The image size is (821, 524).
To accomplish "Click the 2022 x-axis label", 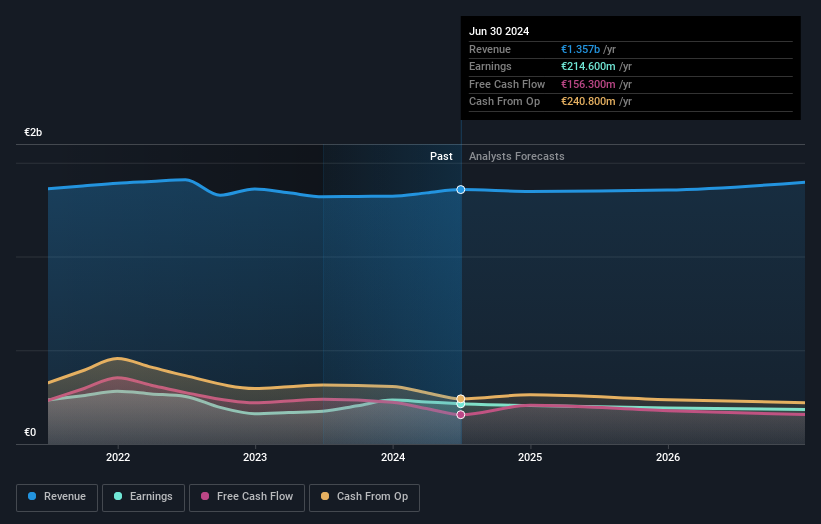I will click(x=118, y=457).
